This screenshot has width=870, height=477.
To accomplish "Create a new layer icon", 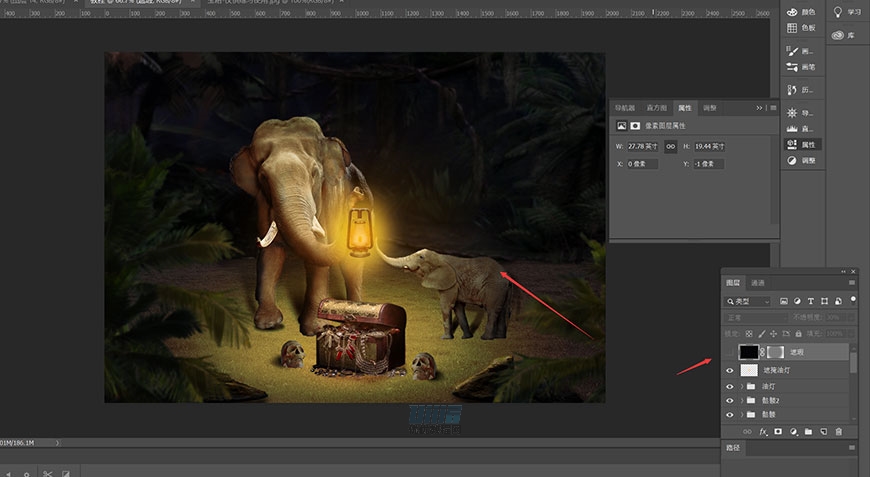I will [x=823, y=432].
